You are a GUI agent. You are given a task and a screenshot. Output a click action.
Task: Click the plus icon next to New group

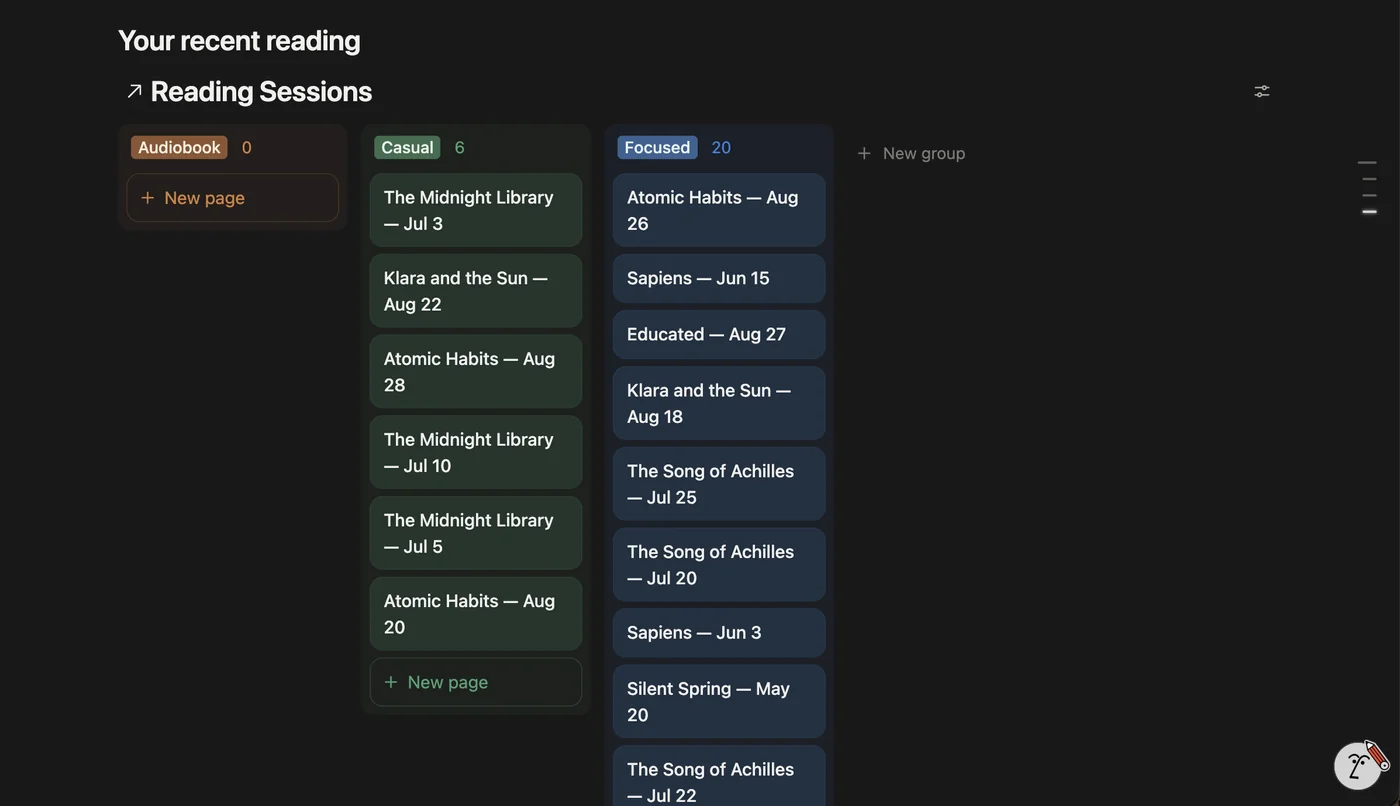(864, 153)
